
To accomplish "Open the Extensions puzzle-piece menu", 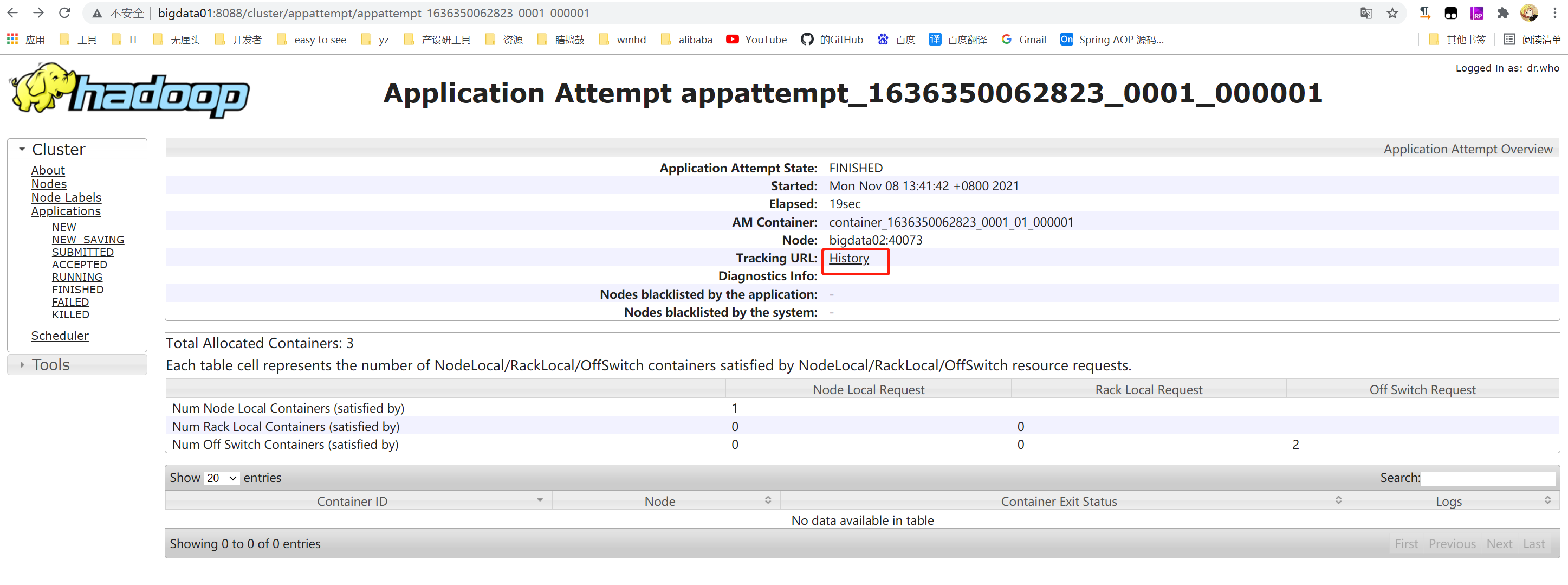I will point(1502,14).
